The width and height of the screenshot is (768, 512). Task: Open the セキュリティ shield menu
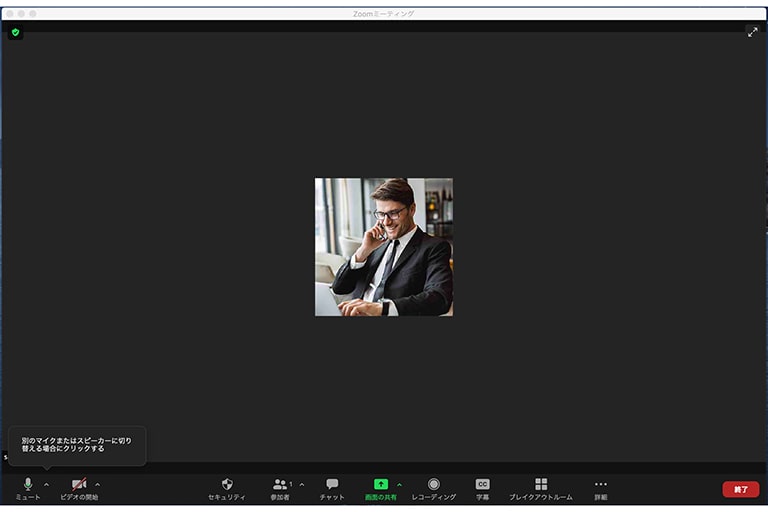pos(227,489)
